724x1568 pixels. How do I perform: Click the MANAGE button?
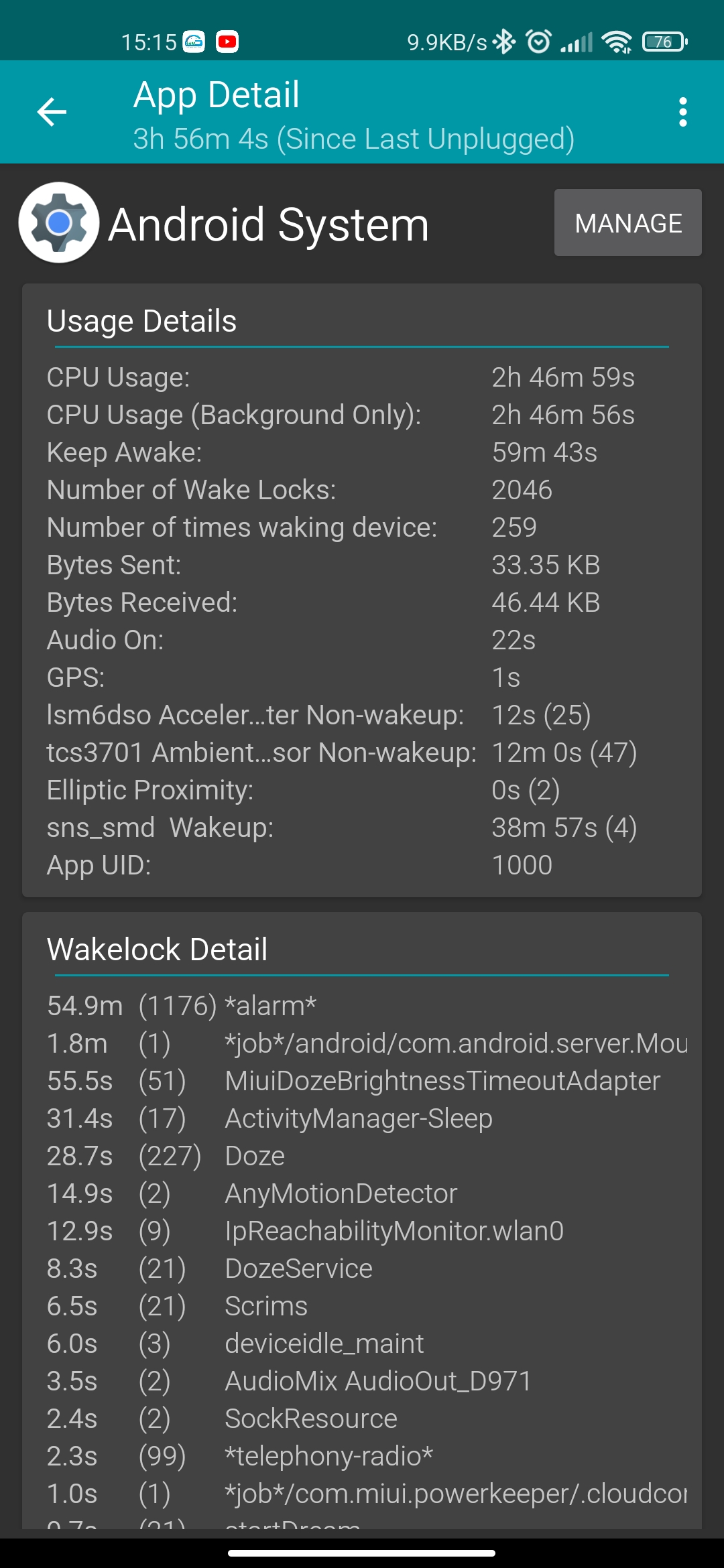coord(628,222)
